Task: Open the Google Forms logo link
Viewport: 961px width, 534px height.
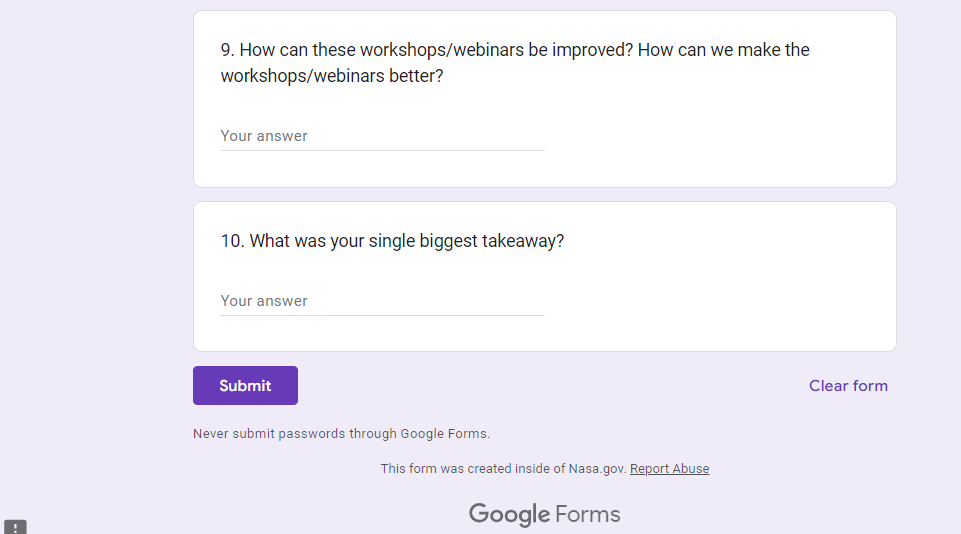Action: click(x=544, y=515)
